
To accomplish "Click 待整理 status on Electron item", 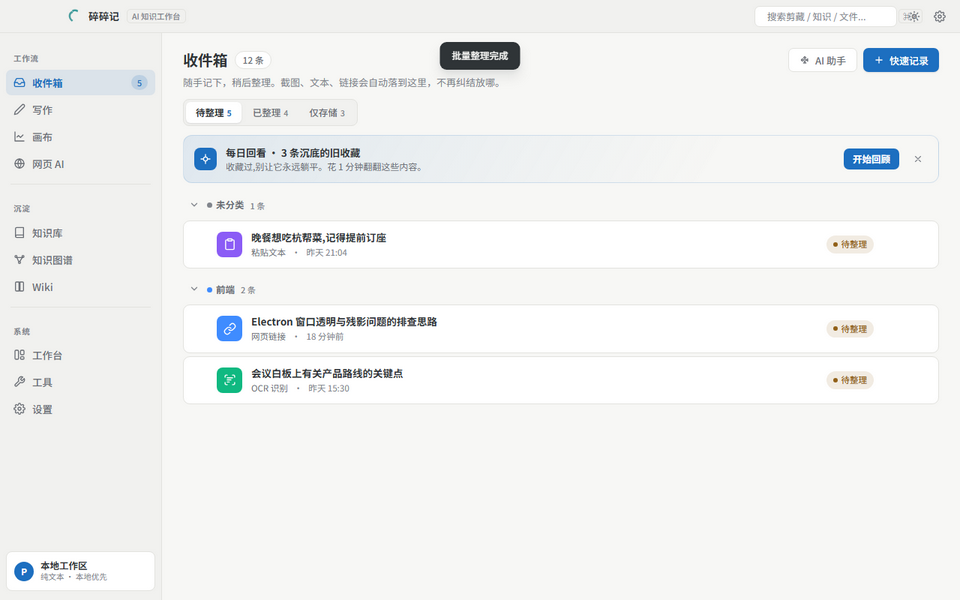I will 850,329.
